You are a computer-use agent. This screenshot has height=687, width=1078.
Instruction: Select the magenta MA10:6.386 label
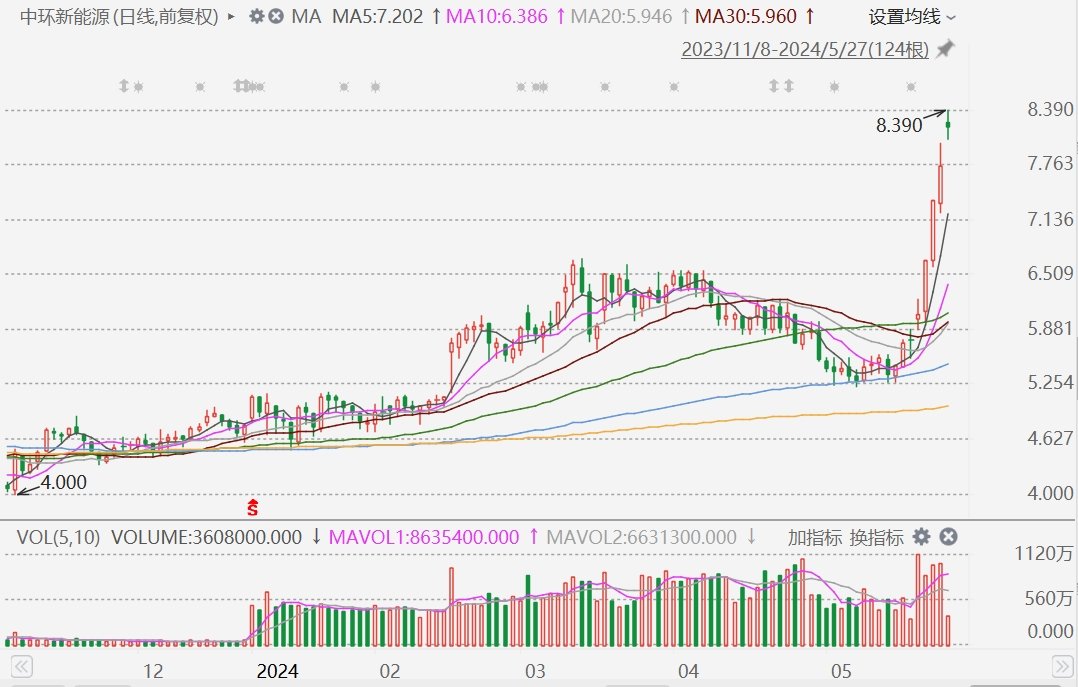496,17
